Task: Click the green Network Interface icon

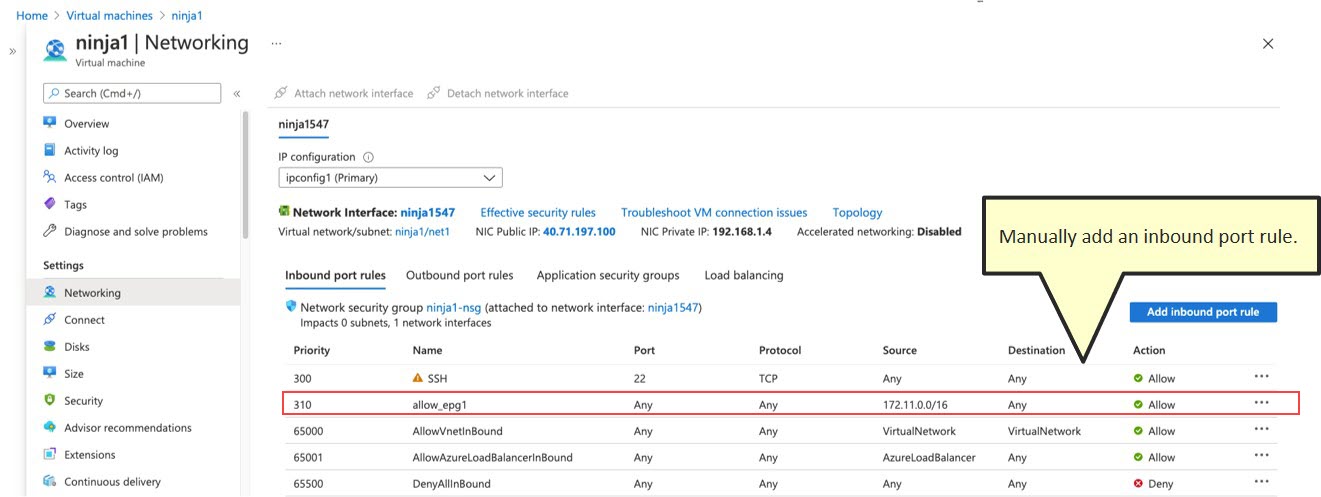Action: (284, 212)
